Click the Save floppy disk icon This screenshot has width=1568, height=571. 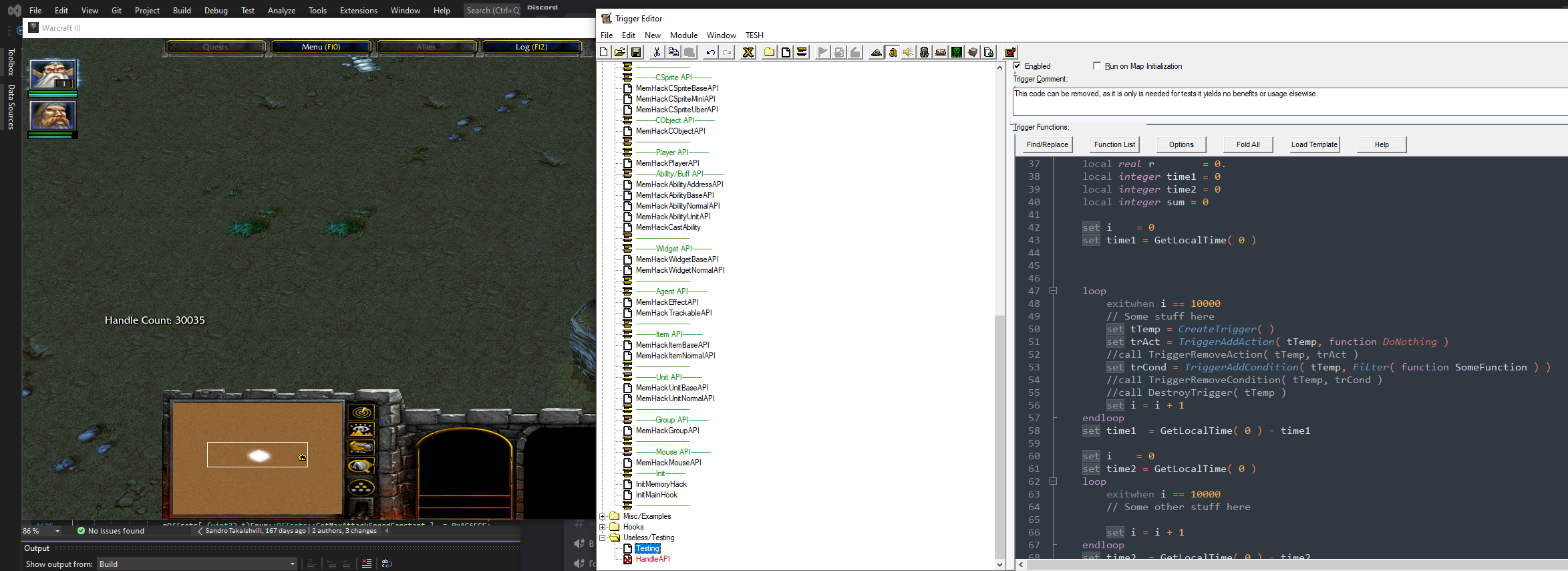pos(636,52)
